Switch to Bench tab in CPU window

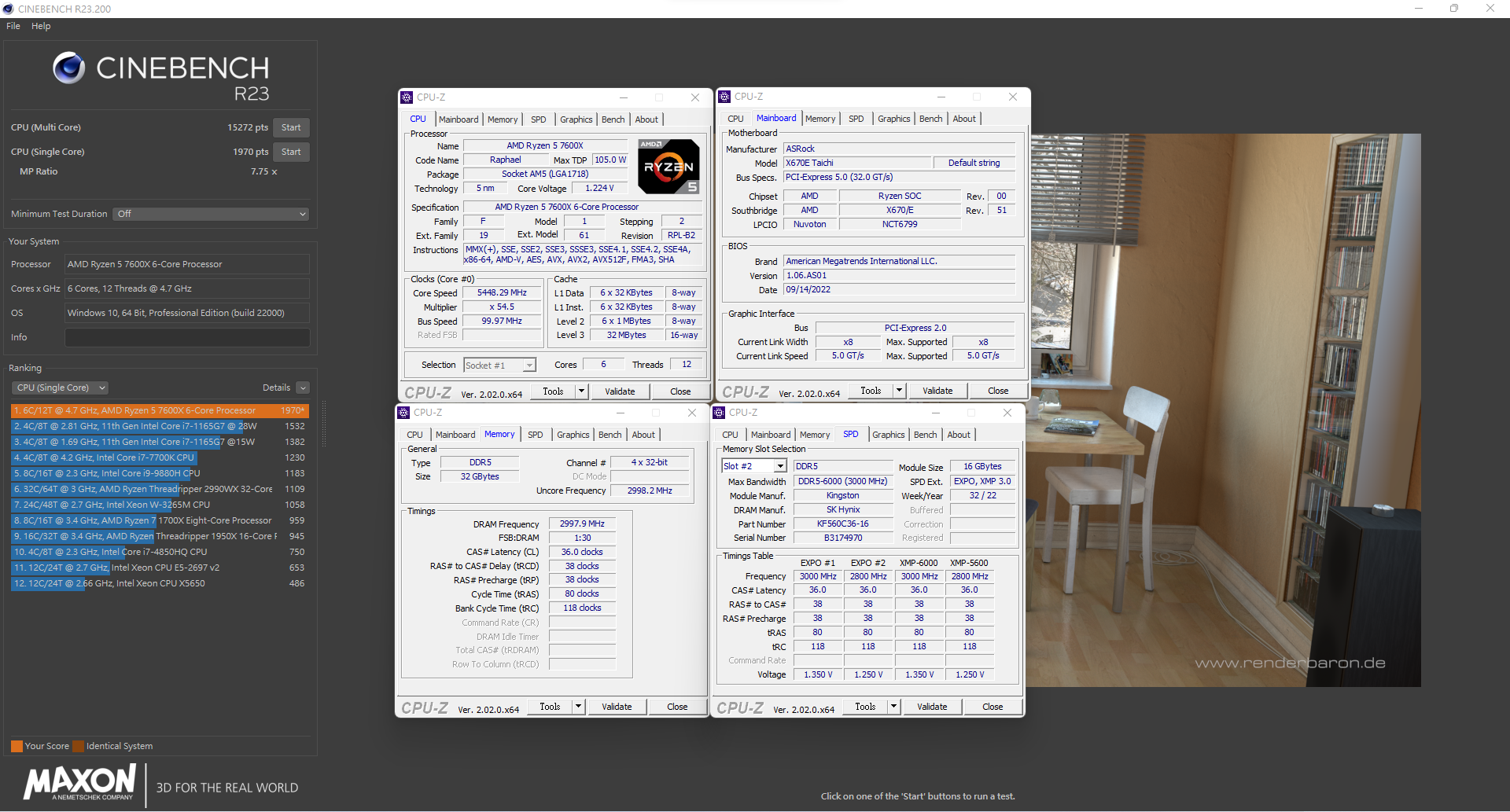613,119
